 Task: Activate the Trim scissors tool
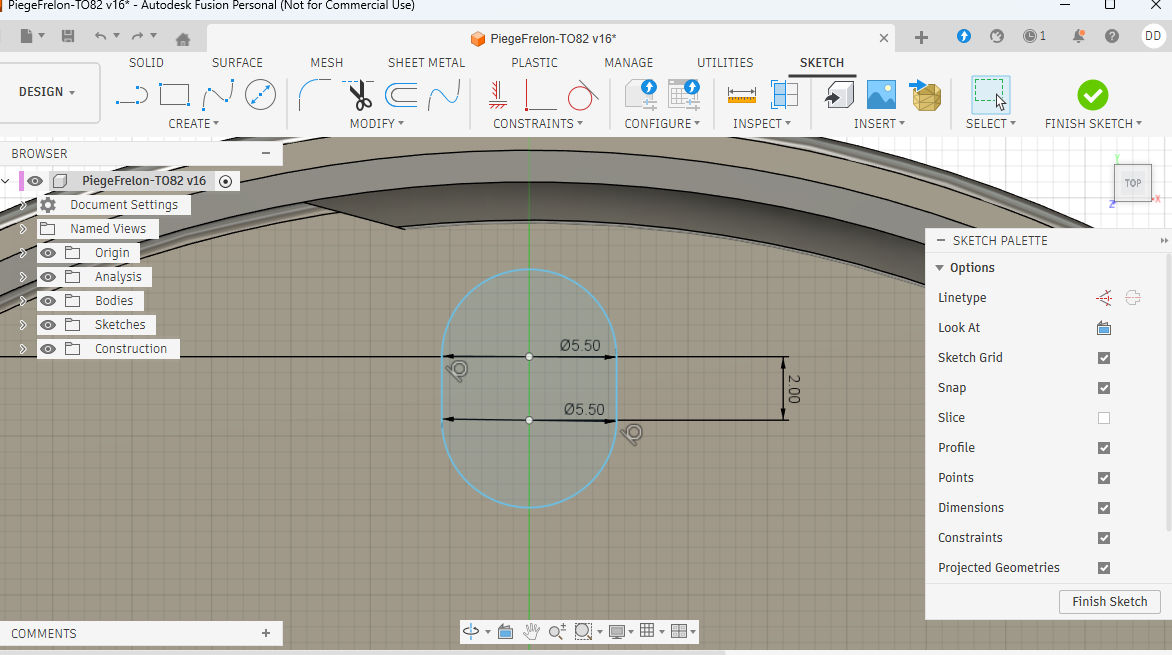click(359, 96)
